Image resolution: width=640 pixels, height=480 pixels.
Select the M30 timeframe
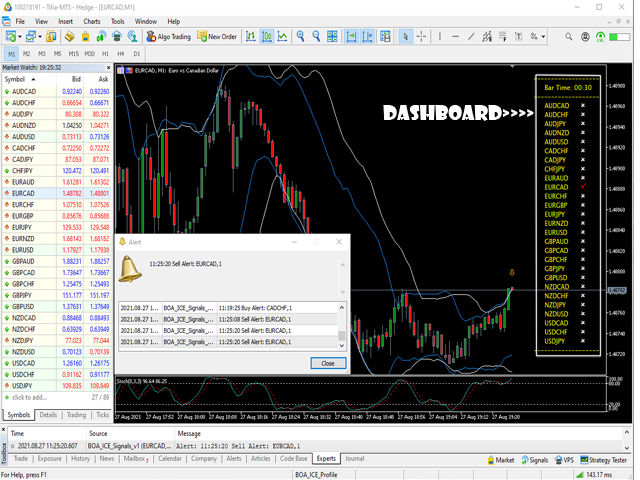(x=89, y=54)
